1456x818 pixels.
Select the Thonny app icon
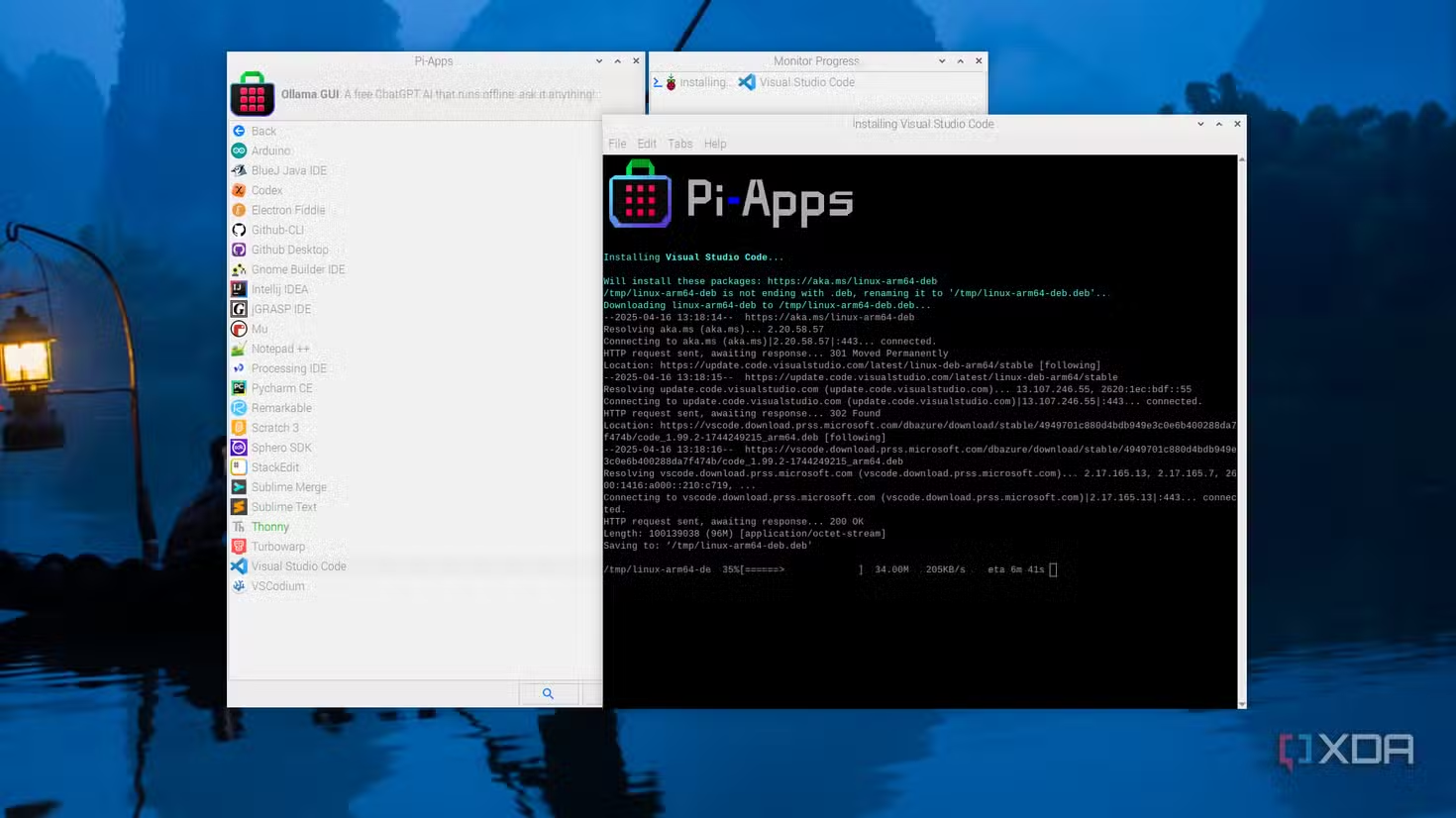click(x=239, y=527)
